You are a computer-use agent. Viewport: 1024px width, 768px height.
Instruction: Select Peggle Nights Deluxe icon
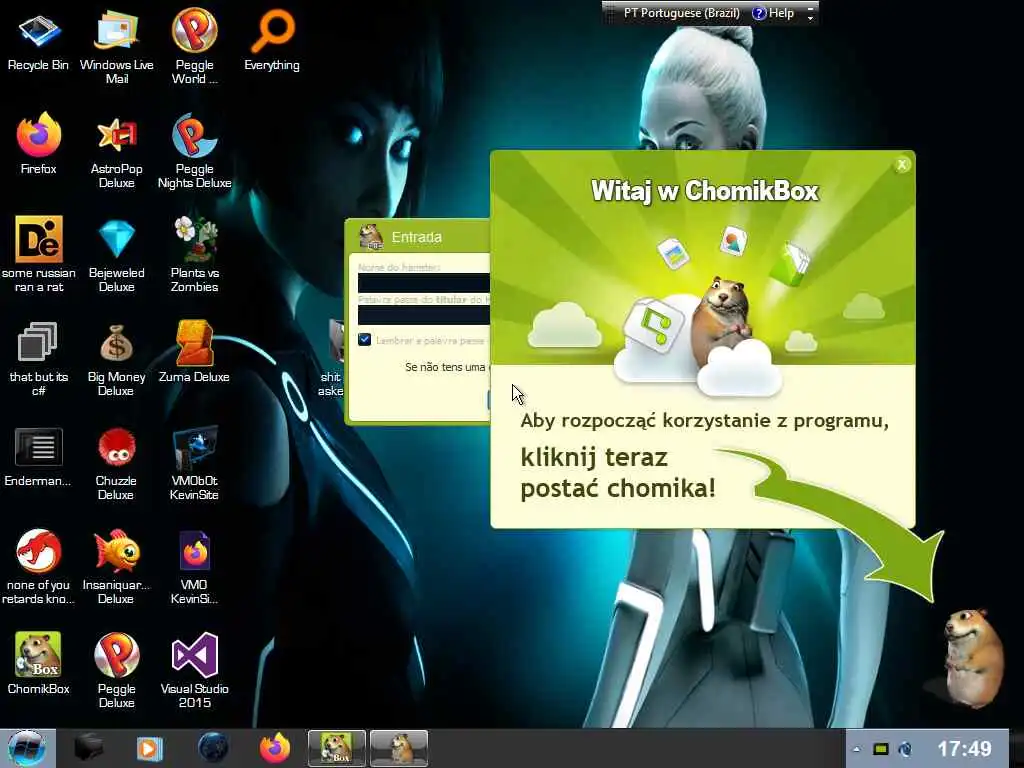195,152
